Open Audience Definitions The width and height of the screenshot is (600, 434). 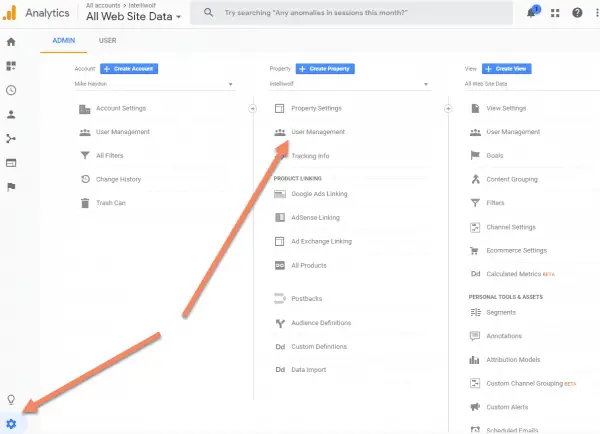[x=321, y=323]
